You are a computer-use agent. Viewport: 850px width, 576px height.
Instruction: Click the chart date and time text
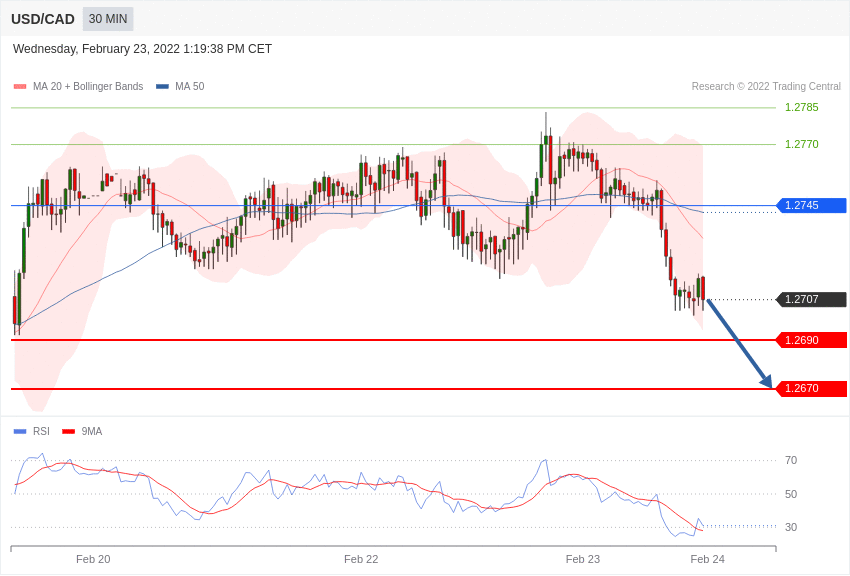[142, 49]
